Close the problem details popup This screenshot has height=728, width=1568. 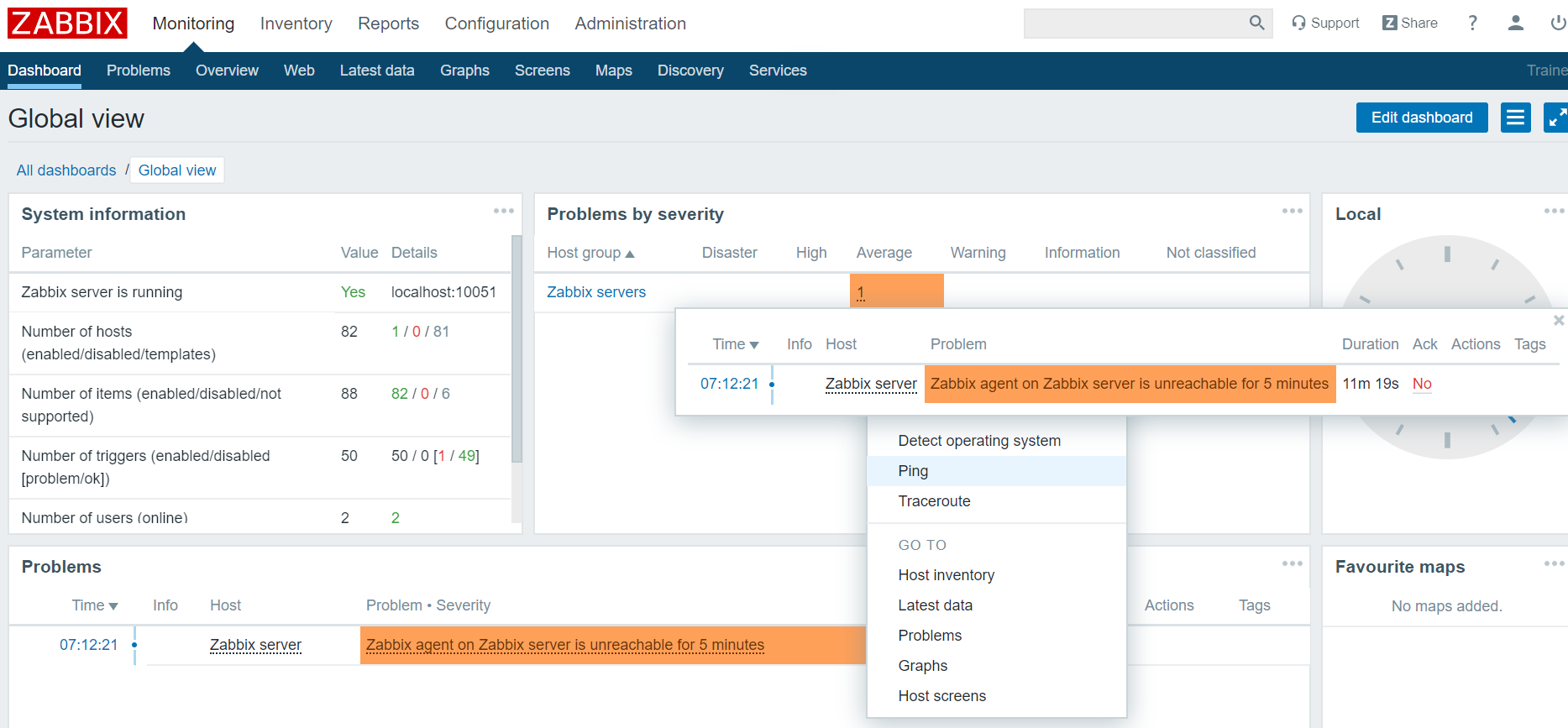(x=1559, y=321)
